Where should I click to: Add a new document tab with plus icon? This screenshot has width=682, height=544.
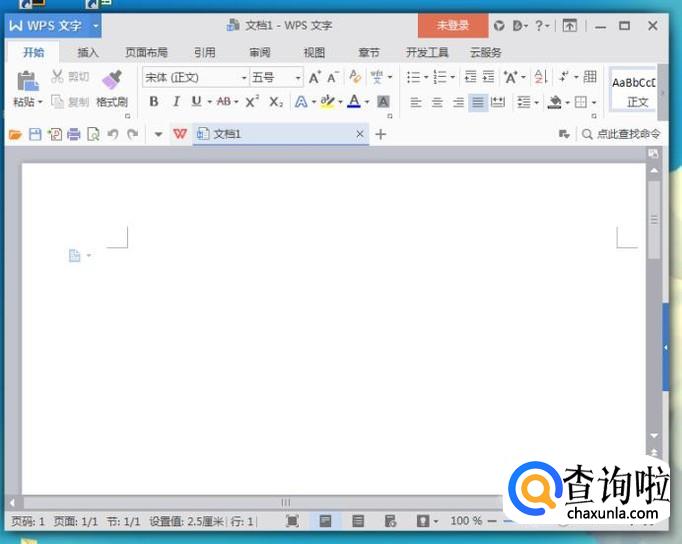(x=381, y=134)
